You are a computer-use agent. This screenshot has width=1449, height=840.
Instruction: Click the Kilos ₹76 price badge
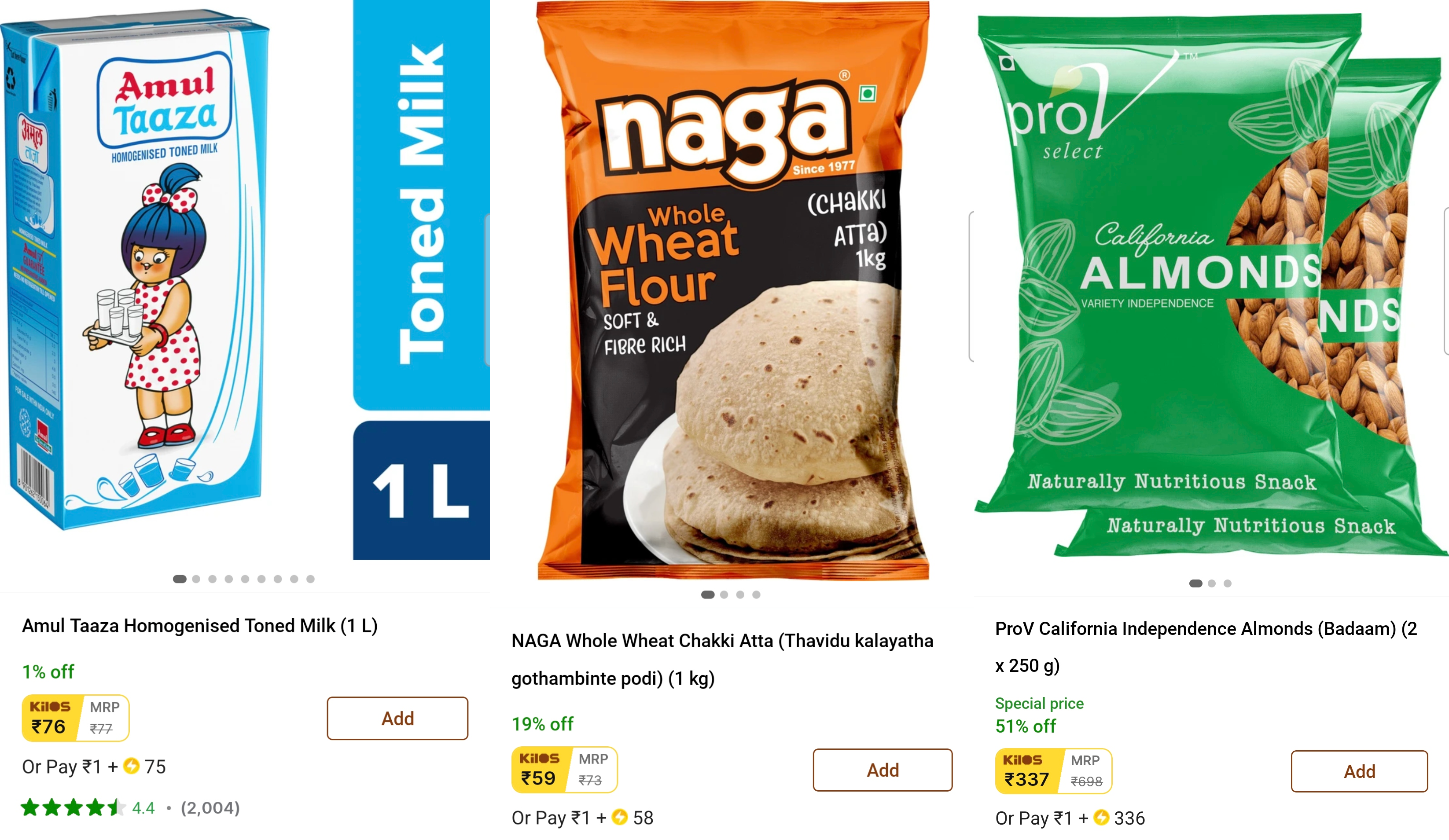(75, 718)
